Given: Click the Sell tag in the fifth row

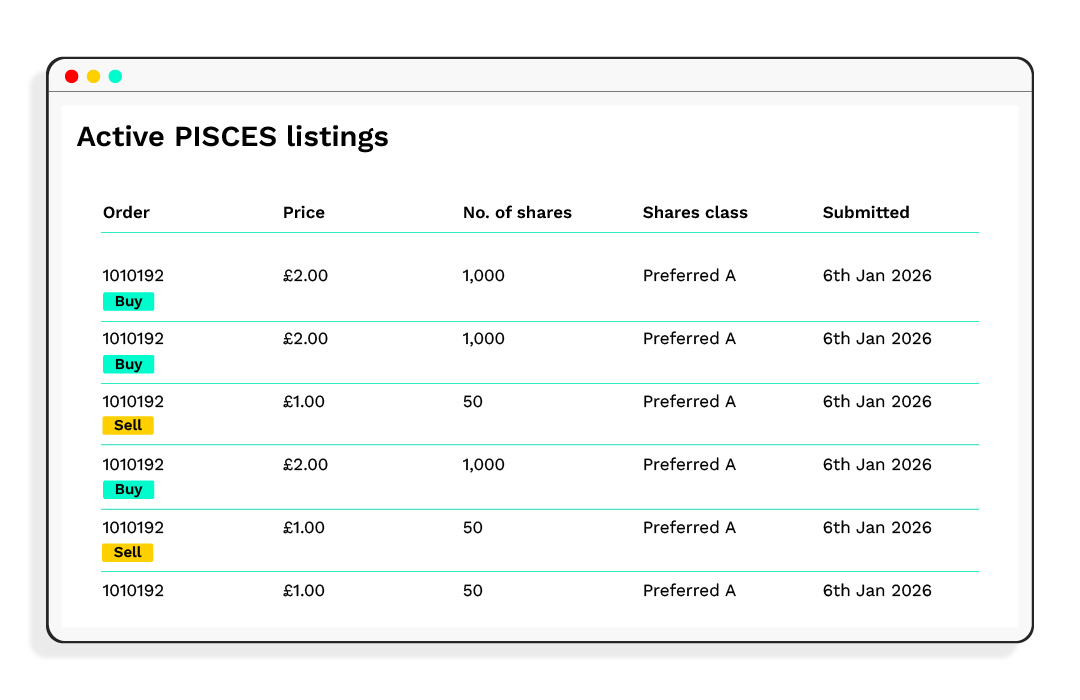Looking at the screenshot, I should pos(128,552).
